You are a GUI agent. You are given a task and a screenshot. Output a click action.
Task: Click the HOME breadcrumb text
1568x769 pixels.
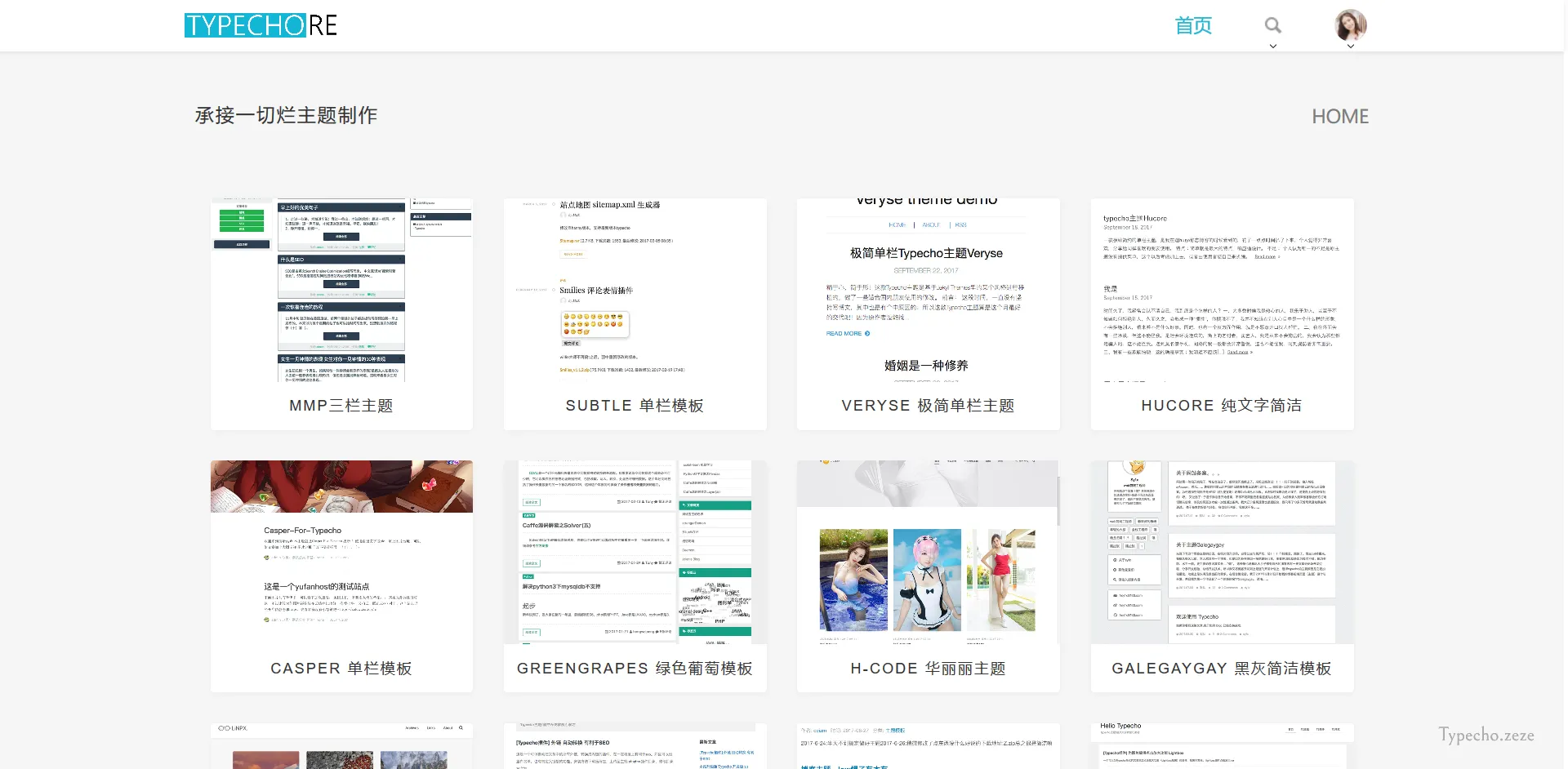pos(1340,117)
